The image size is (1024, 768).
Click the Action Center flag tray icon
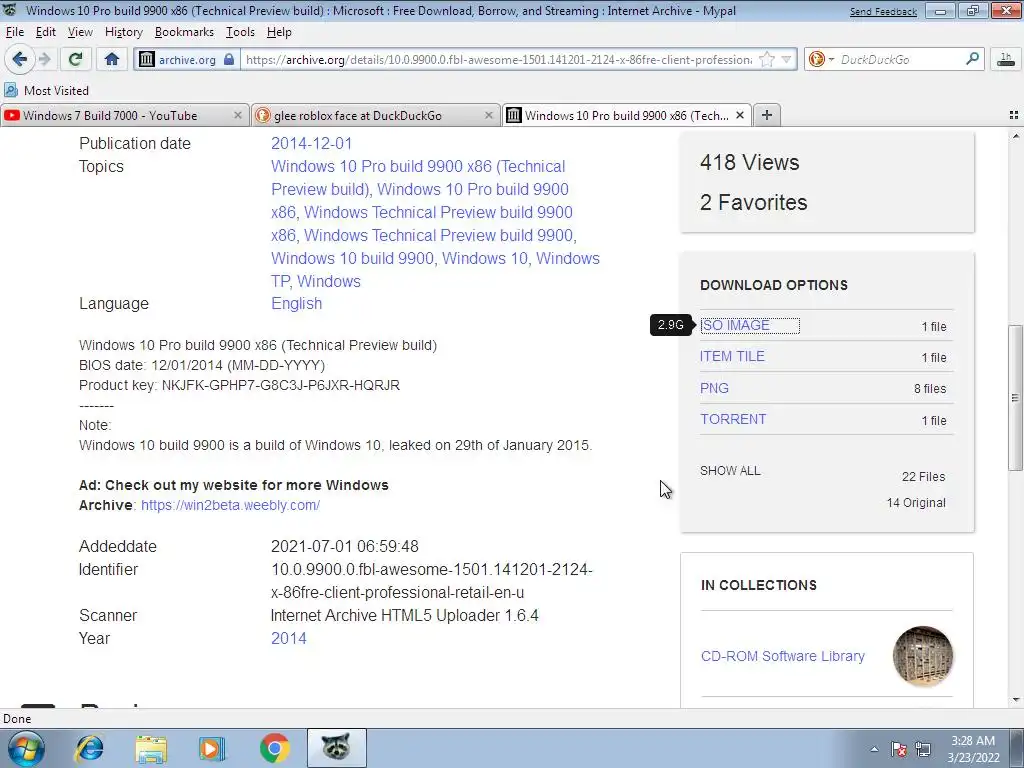tap(899, 749)
